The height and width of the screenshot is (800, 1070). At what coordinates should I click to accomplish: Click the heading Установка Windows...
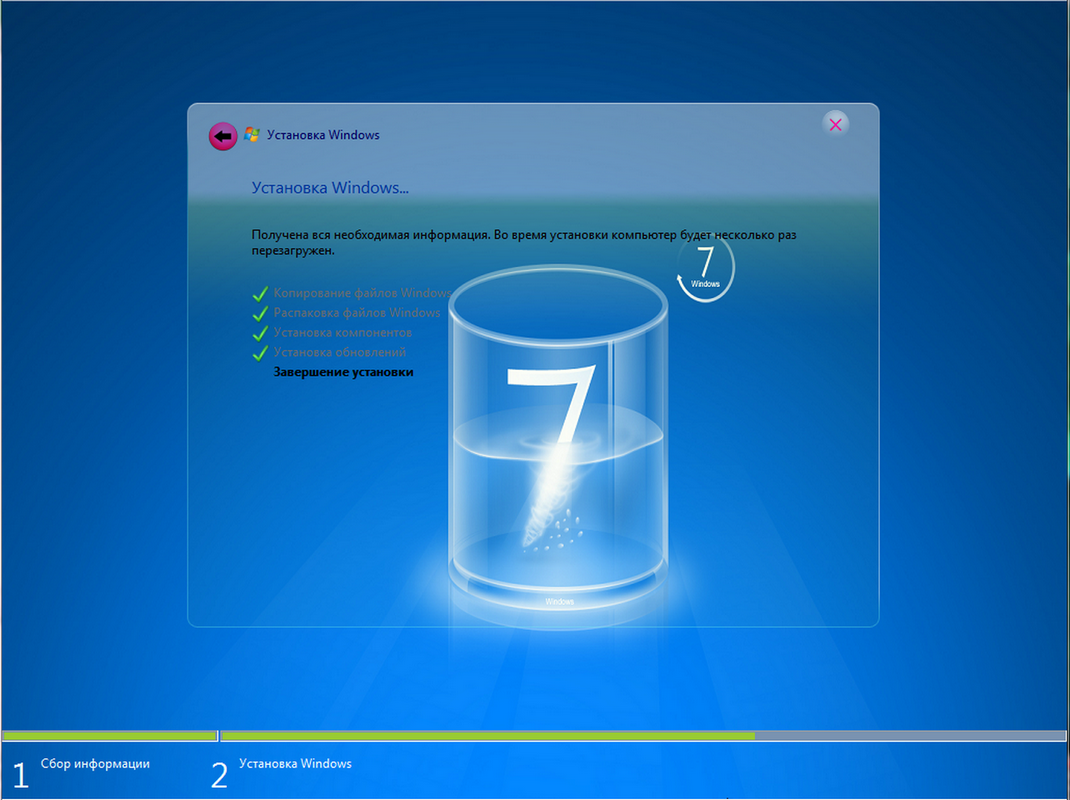click(x=330, y=188)
